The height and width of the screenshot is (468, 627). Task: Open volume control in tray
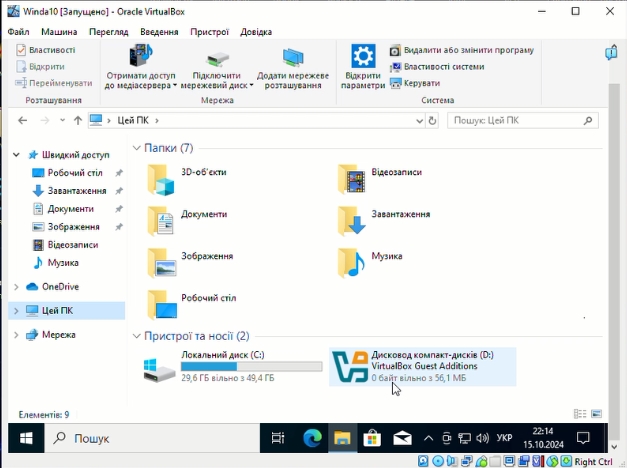pos(483,438)
